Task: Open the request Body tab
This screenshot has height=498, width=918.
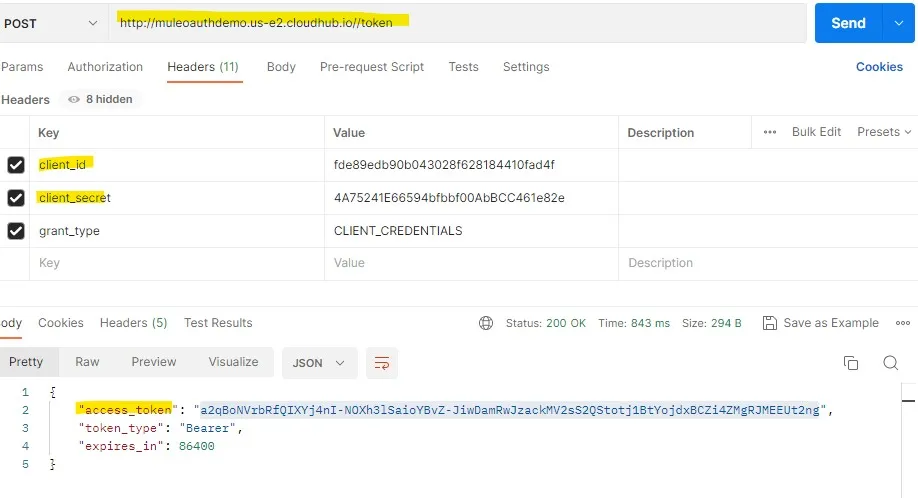Action: 281,67
